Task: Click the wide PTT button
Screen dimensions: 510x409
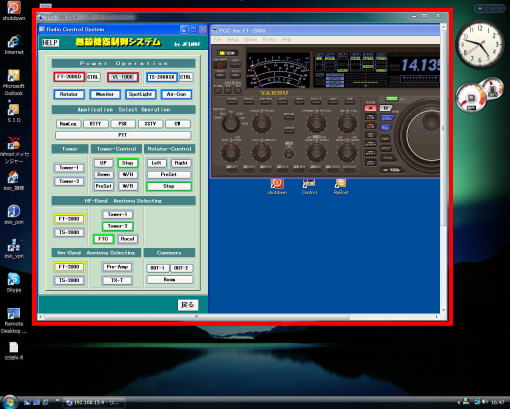Action: coord(123,135)
